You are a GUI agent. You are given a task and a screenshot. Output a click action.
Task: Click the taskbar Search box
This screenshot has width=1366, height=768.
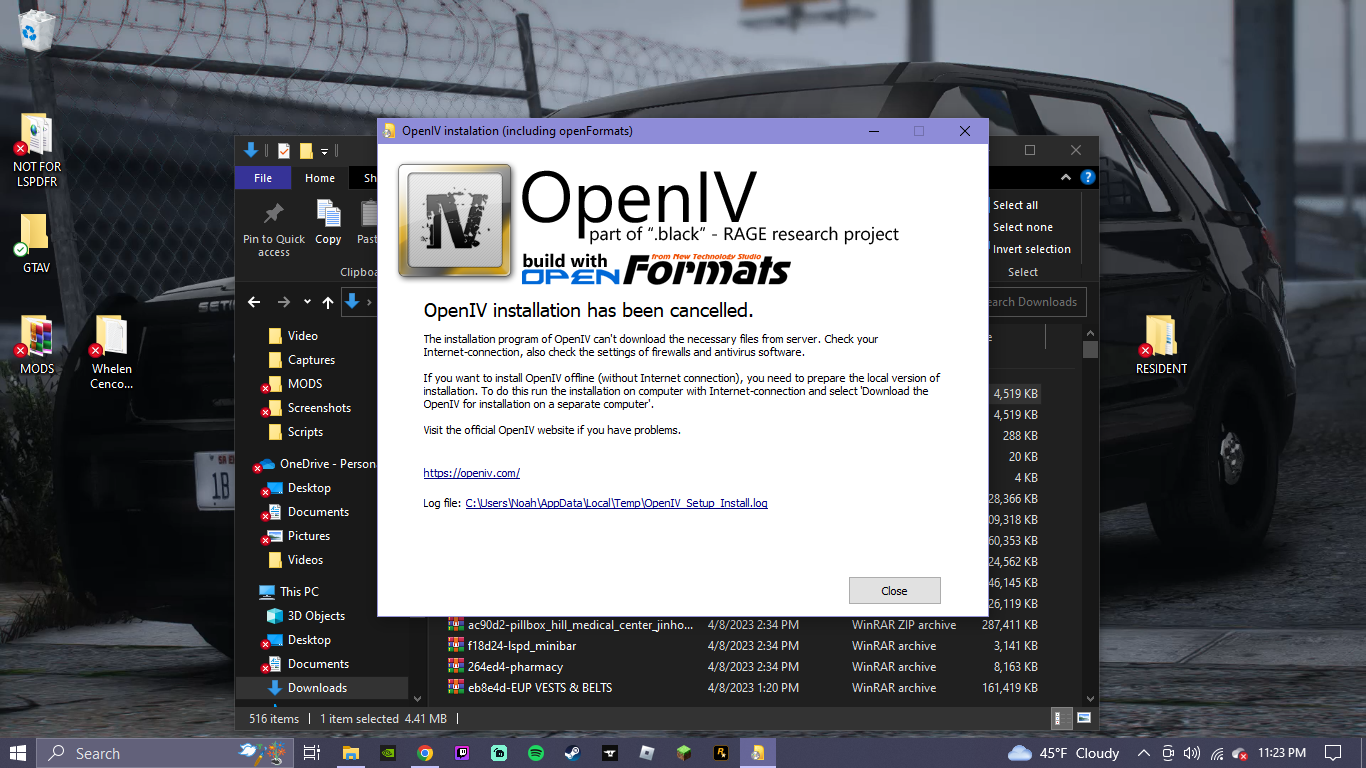tap(166, 753)
